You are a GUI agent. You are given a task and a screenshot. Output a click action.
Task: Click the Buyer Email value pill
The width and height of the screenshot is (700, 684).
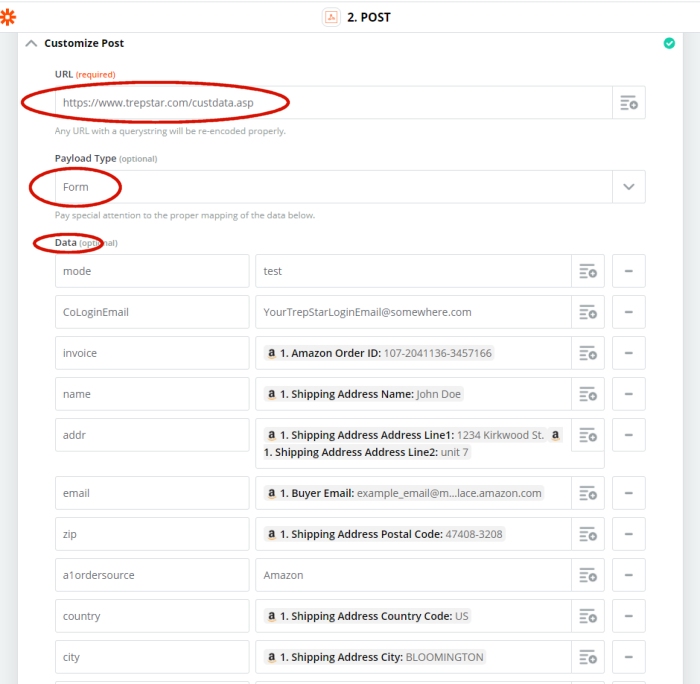(x=404, y=493)
